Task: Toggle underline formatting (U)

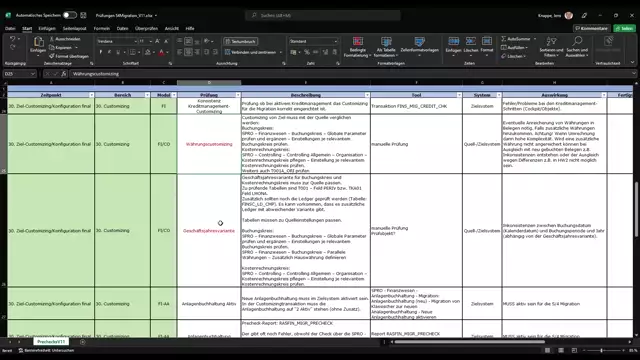Action: pyautogui.click(x=118, y=52)
